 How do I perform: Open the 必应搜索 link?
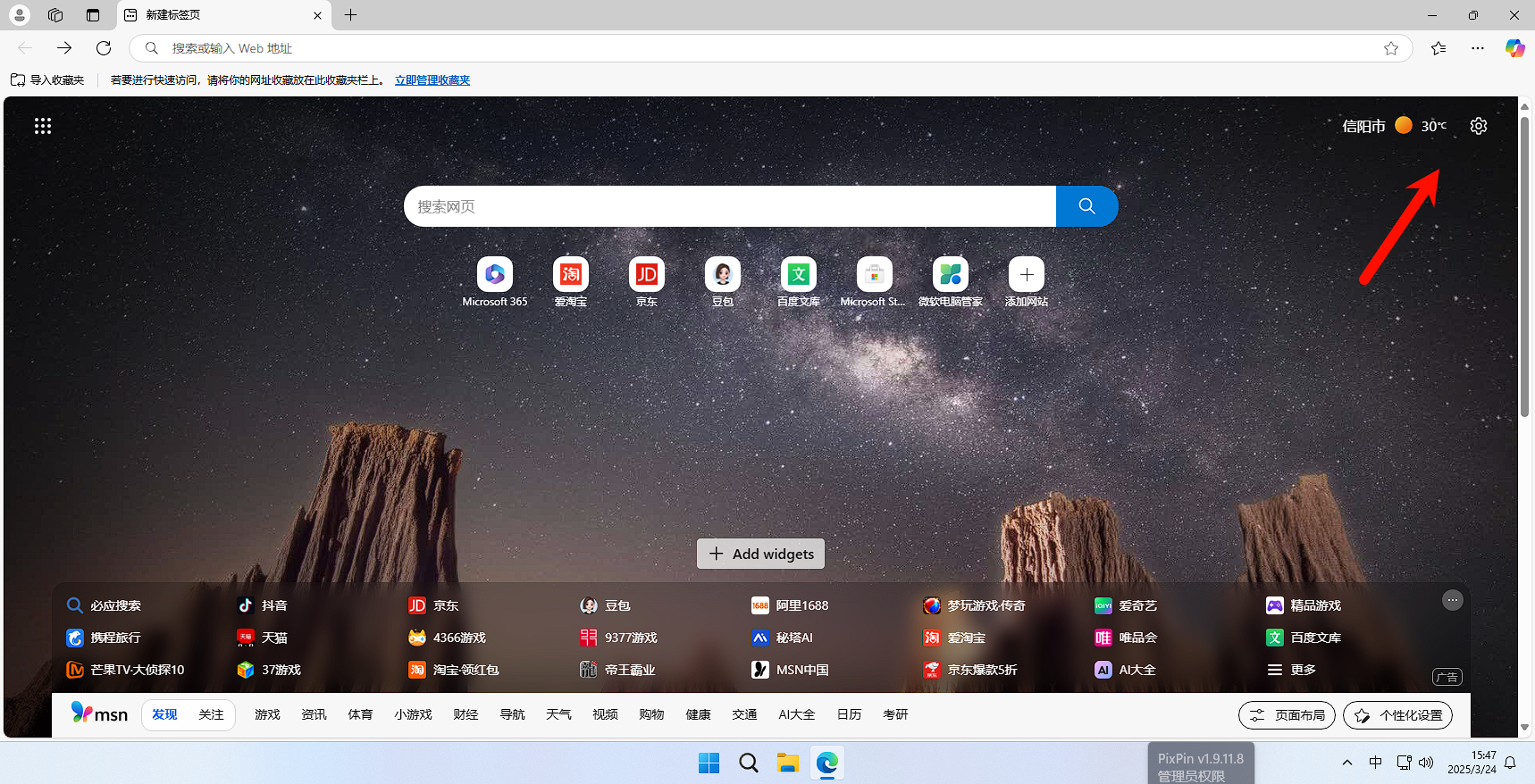[x=104, y=605]
